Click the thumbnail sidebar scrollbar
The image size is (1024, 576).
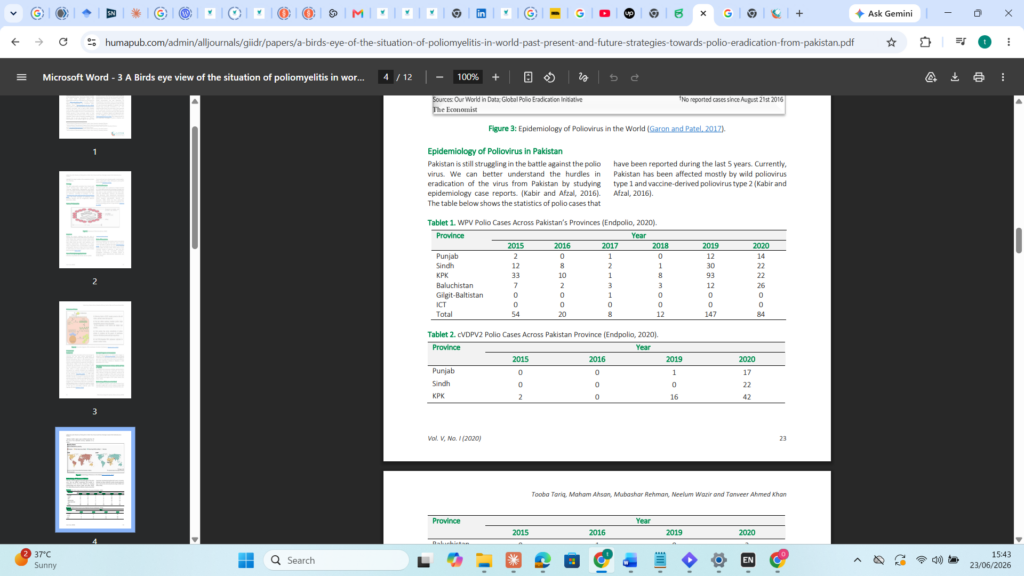(x=195, y=188)
